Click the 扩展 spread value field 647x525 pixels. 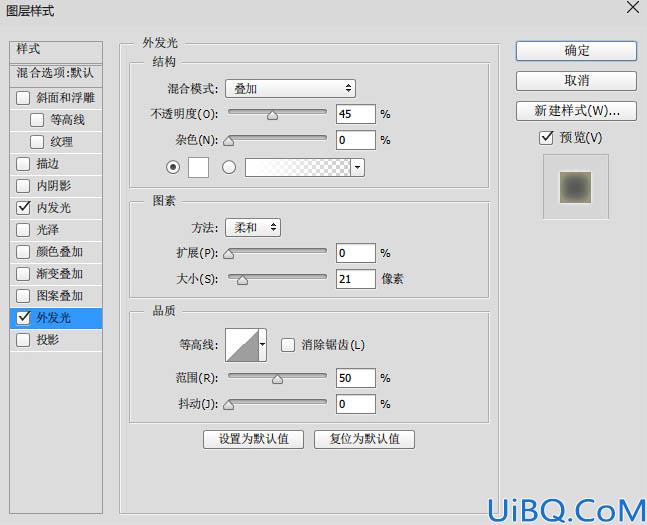click(356, 253)
